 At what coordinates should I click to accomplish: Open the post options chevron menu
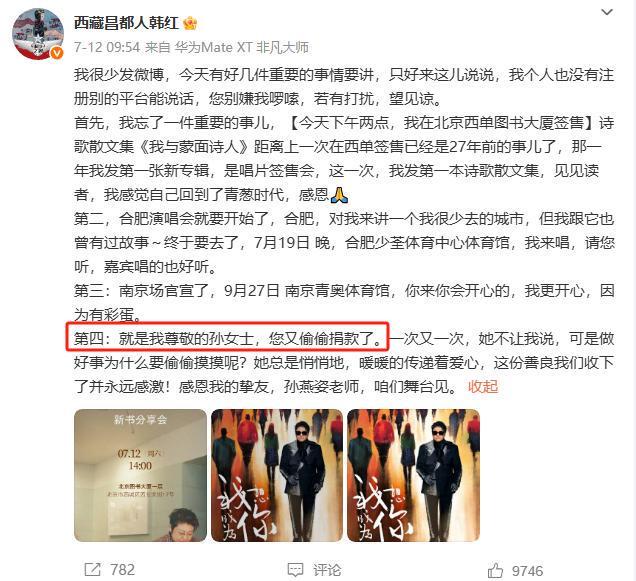[607, 12]
